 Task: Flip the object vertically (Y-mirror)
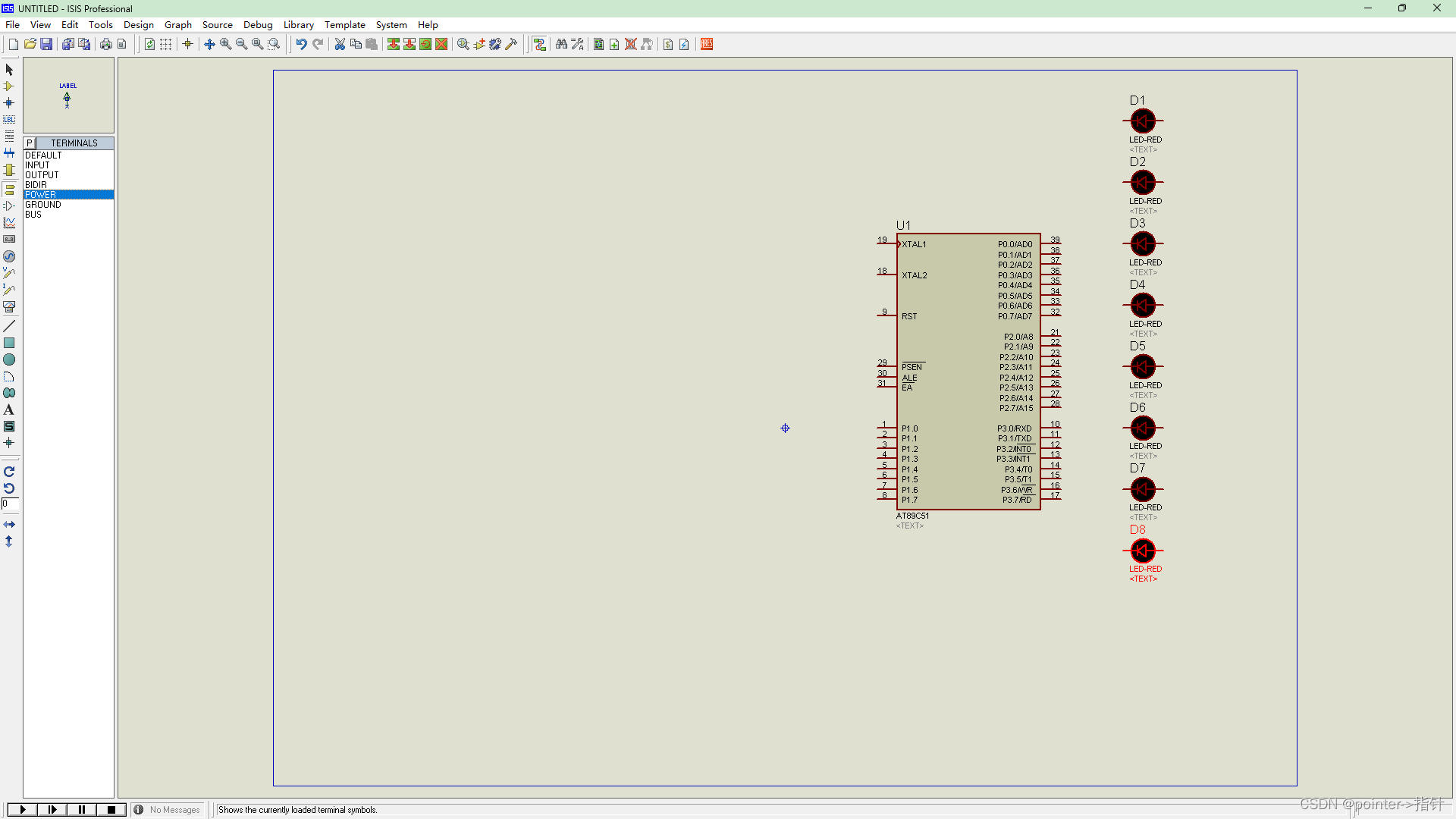[x=9, y=541]
